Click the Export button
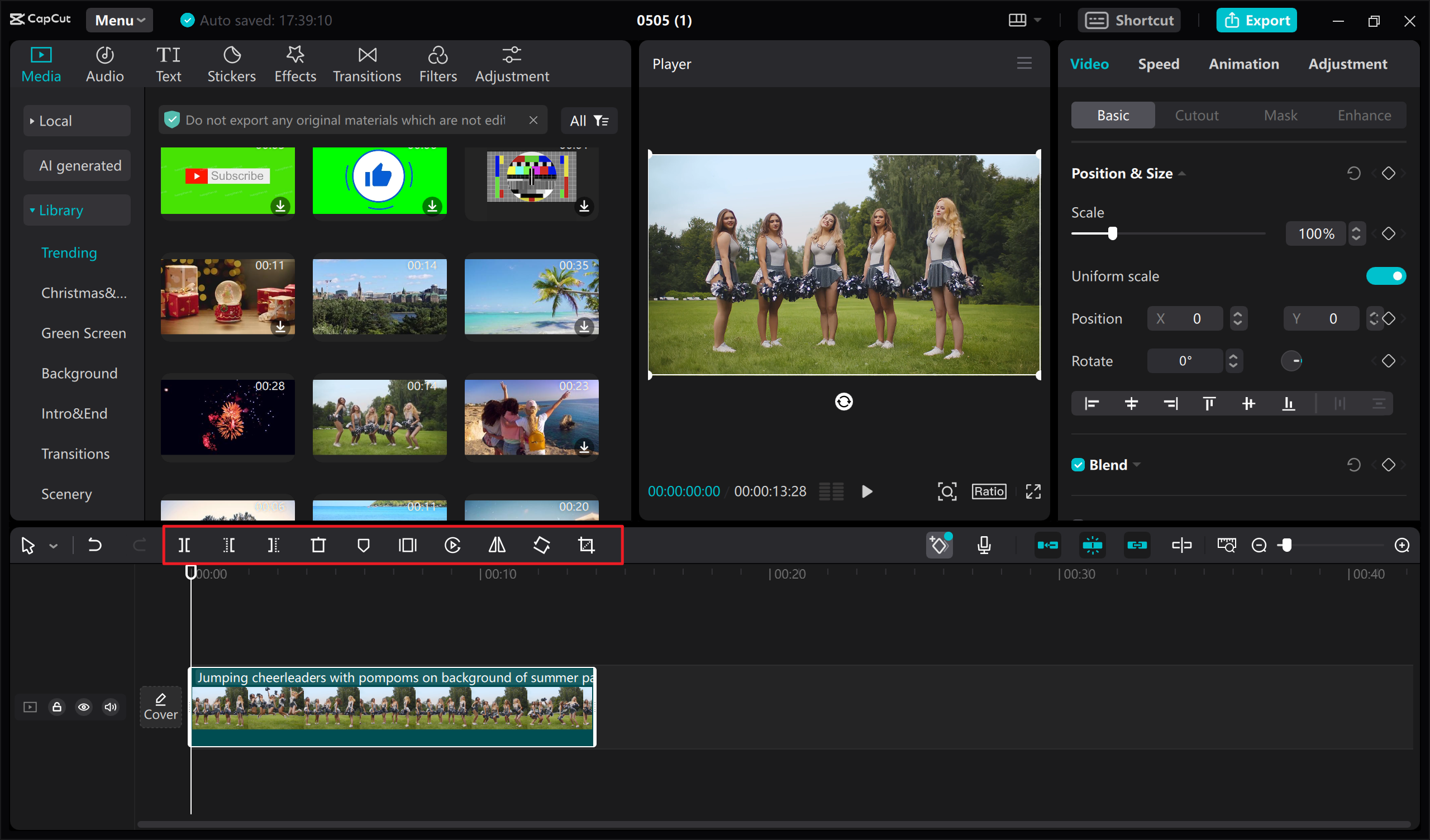This screenshot has height=840, width=1430. 1256,21
